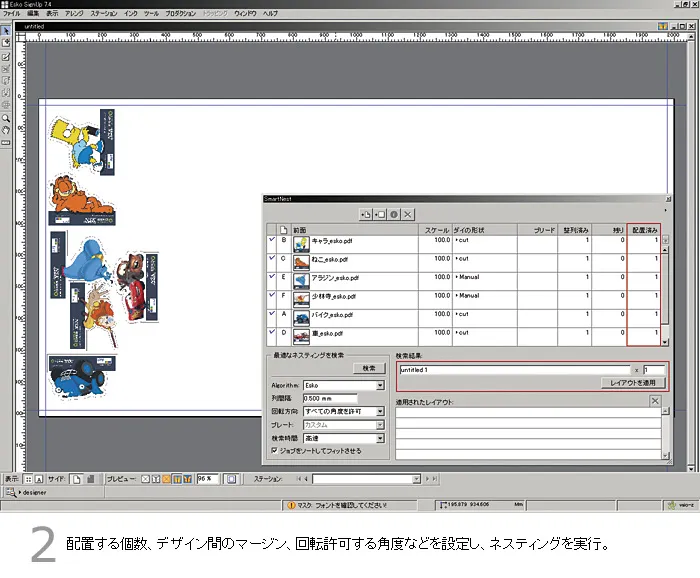Click the 検索 search button
Screen dimensions: 700x578
[368, 368]
